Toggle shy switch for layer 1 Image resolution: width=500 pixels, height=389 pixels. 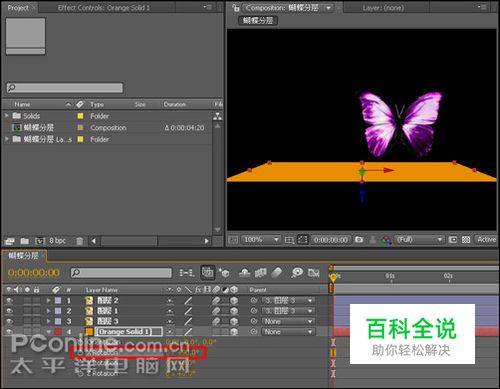coord(170,300)
